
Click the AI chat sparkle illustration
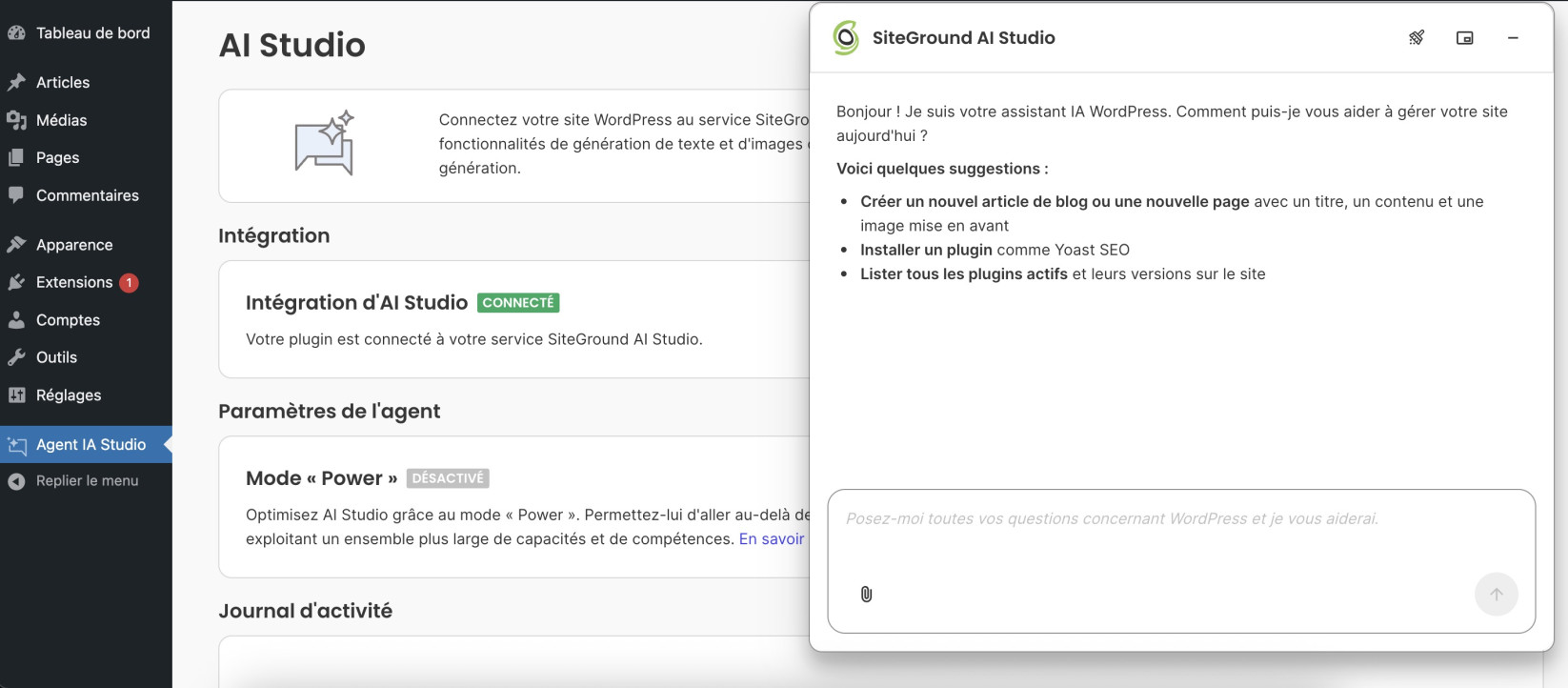coord(324,143)
